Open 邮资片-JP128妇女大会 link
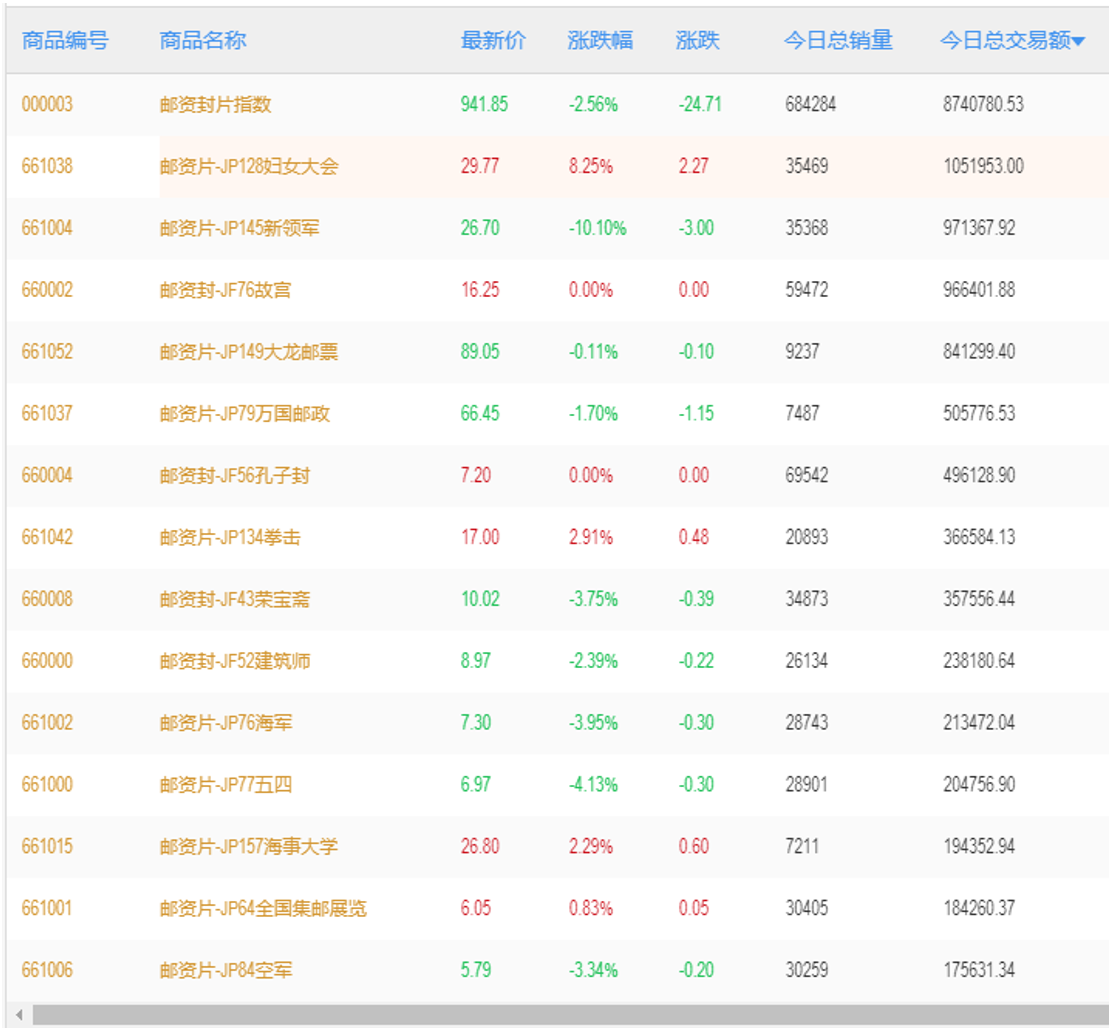 coord(249,167)
